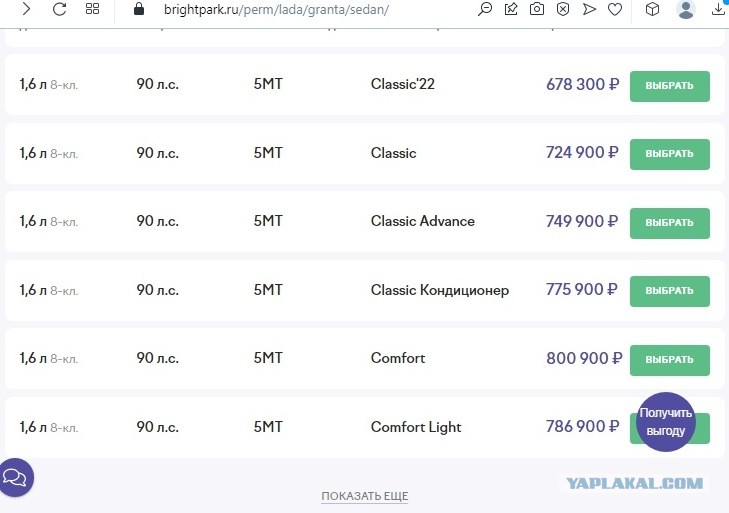This screenshot has width=729, height=513.
Task: Choose the Comfort trim with ВЫБРАТЬ
Action: pyautogui.click(x=669, y=360)
